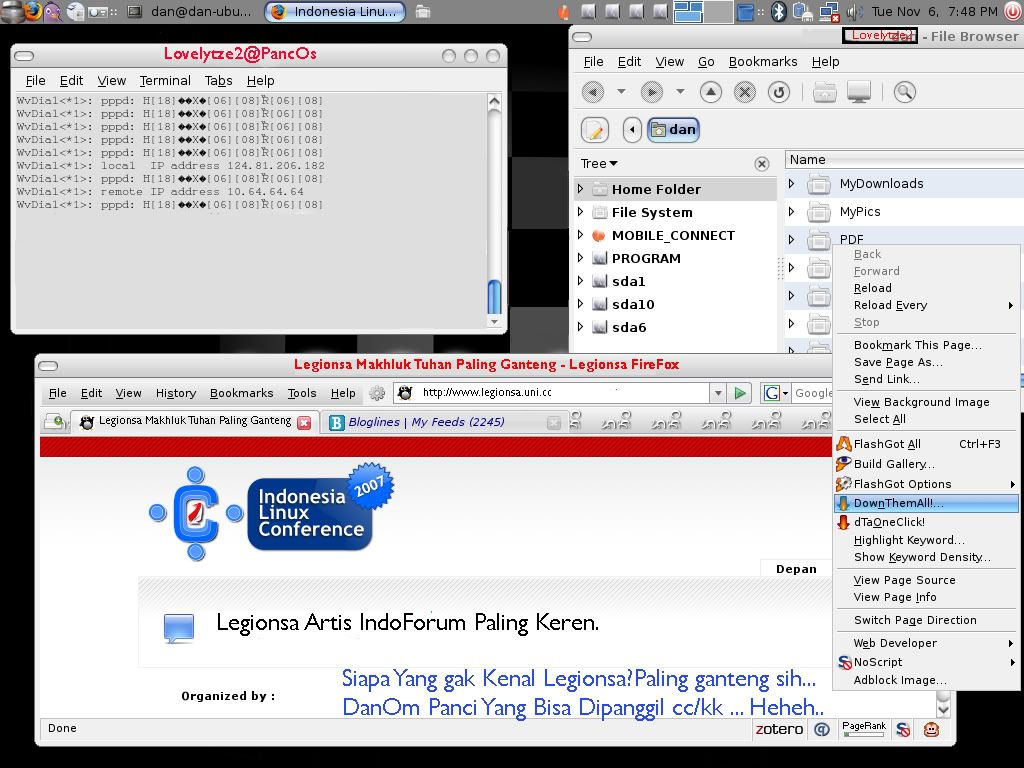
Task: Click the Google search engine icon
Action: (772, 393)
